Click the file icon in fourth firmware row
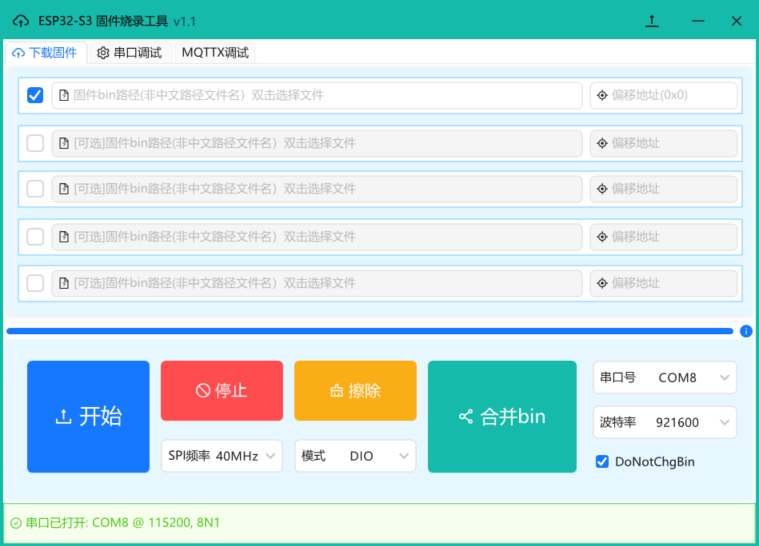The width and height of the screenshot is (759, 546). pos(64,237)
